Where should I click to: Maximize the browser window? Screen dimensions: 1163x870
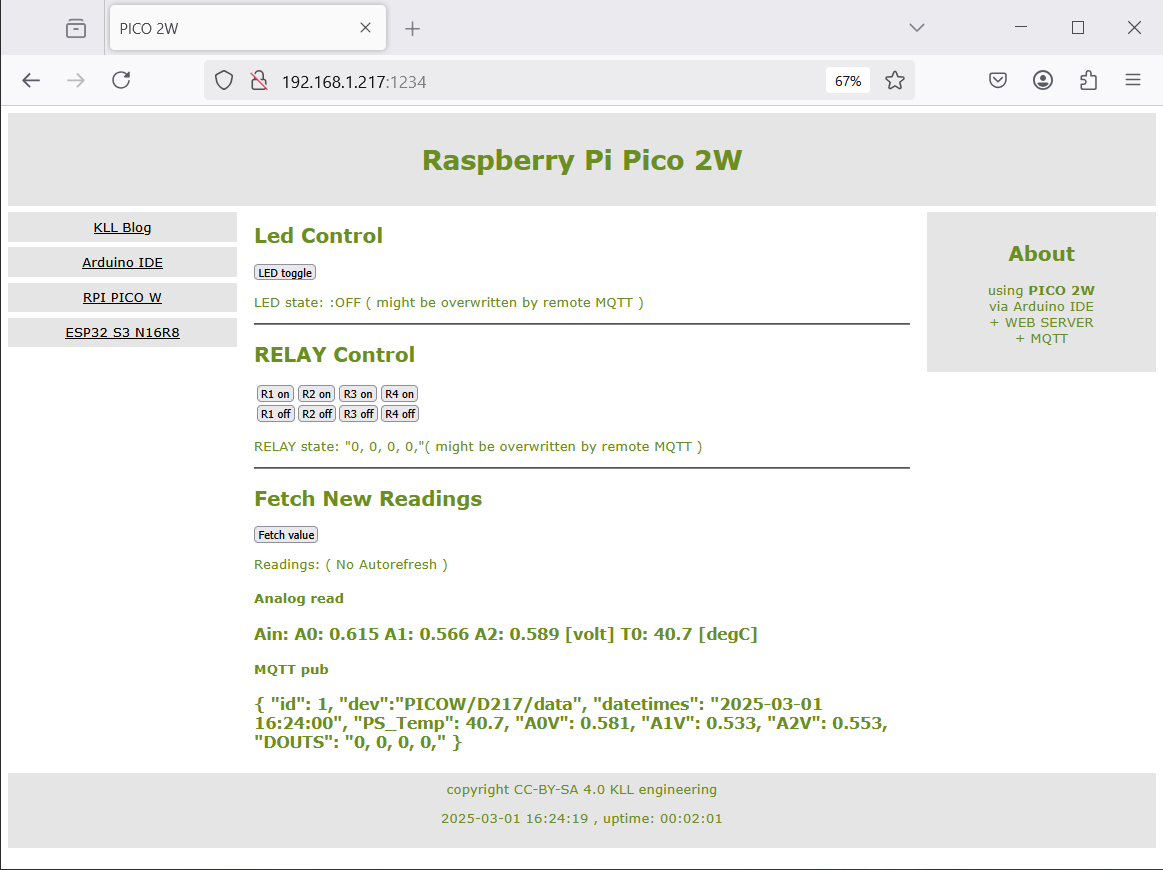(x=1078, y=27)
